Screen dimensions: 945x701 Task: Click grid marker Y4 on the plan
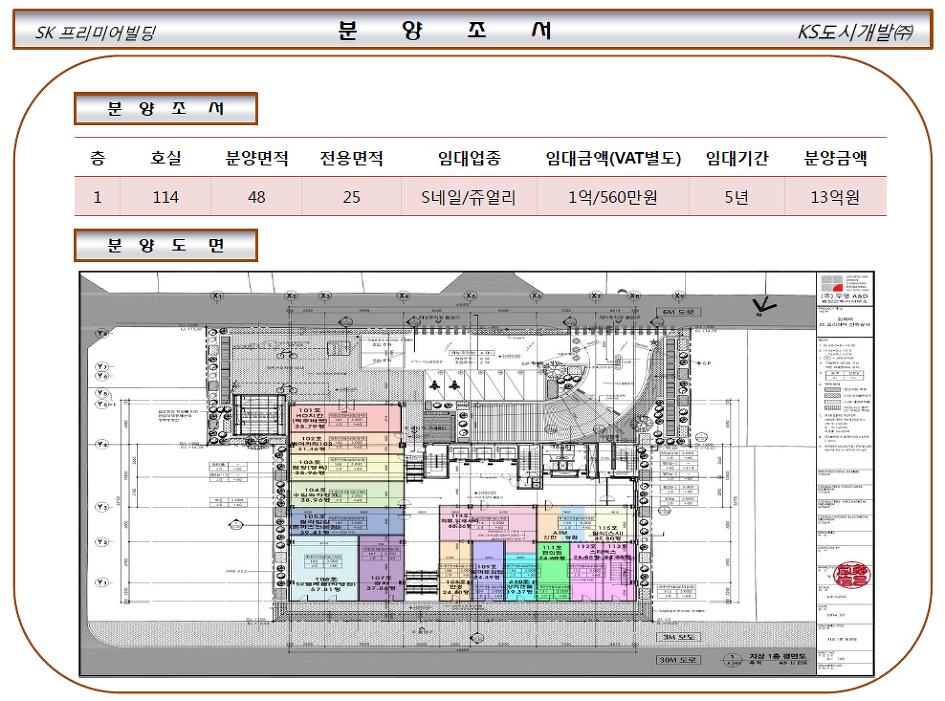click(x=102, y=444)
